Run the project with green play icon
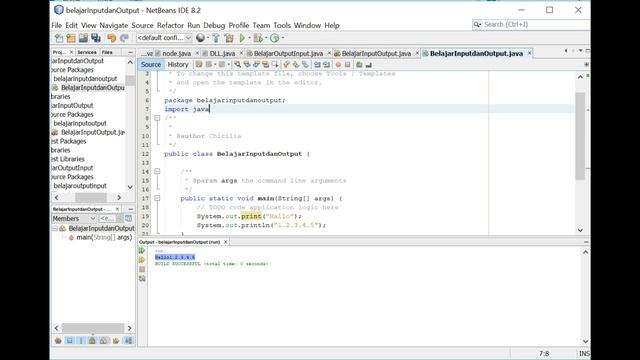The width and height of the screenshot is (640, 360). pos(242,38)
